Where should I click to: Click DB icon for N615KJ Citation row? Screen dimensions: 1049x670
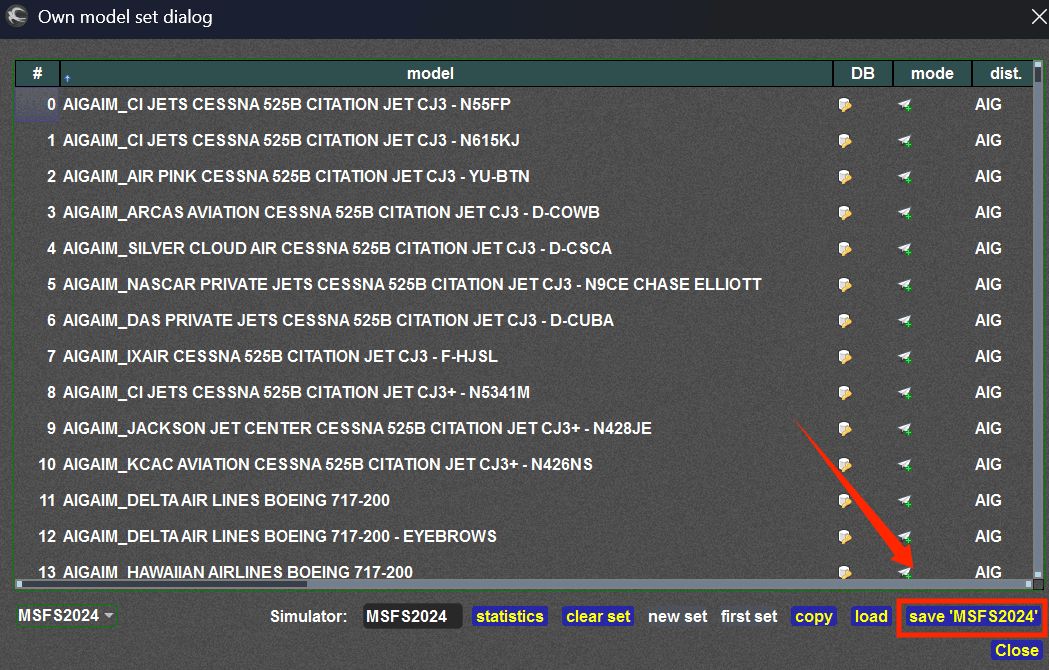pos(845,141)
